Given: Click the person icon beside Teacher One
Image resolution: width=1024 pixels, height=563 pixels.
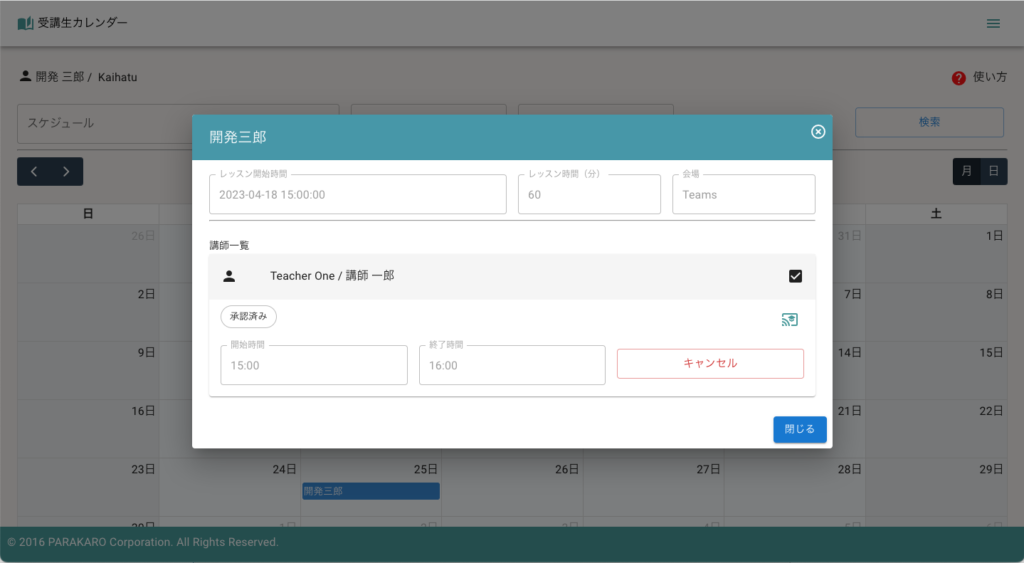Looking at the screenshot, I should point(229,276).
